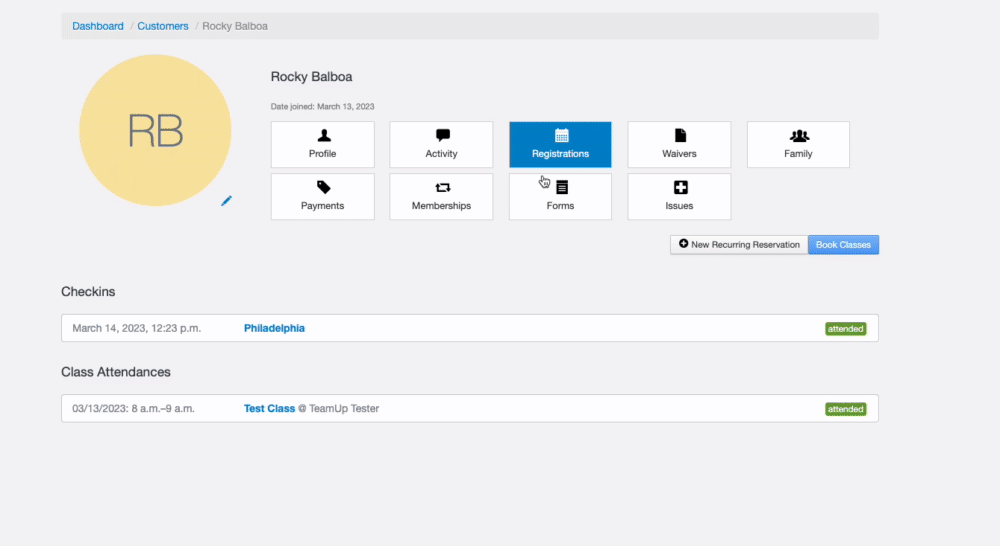
Task: Click the pencil icon to edit avatar
Action: pos(226,201)
